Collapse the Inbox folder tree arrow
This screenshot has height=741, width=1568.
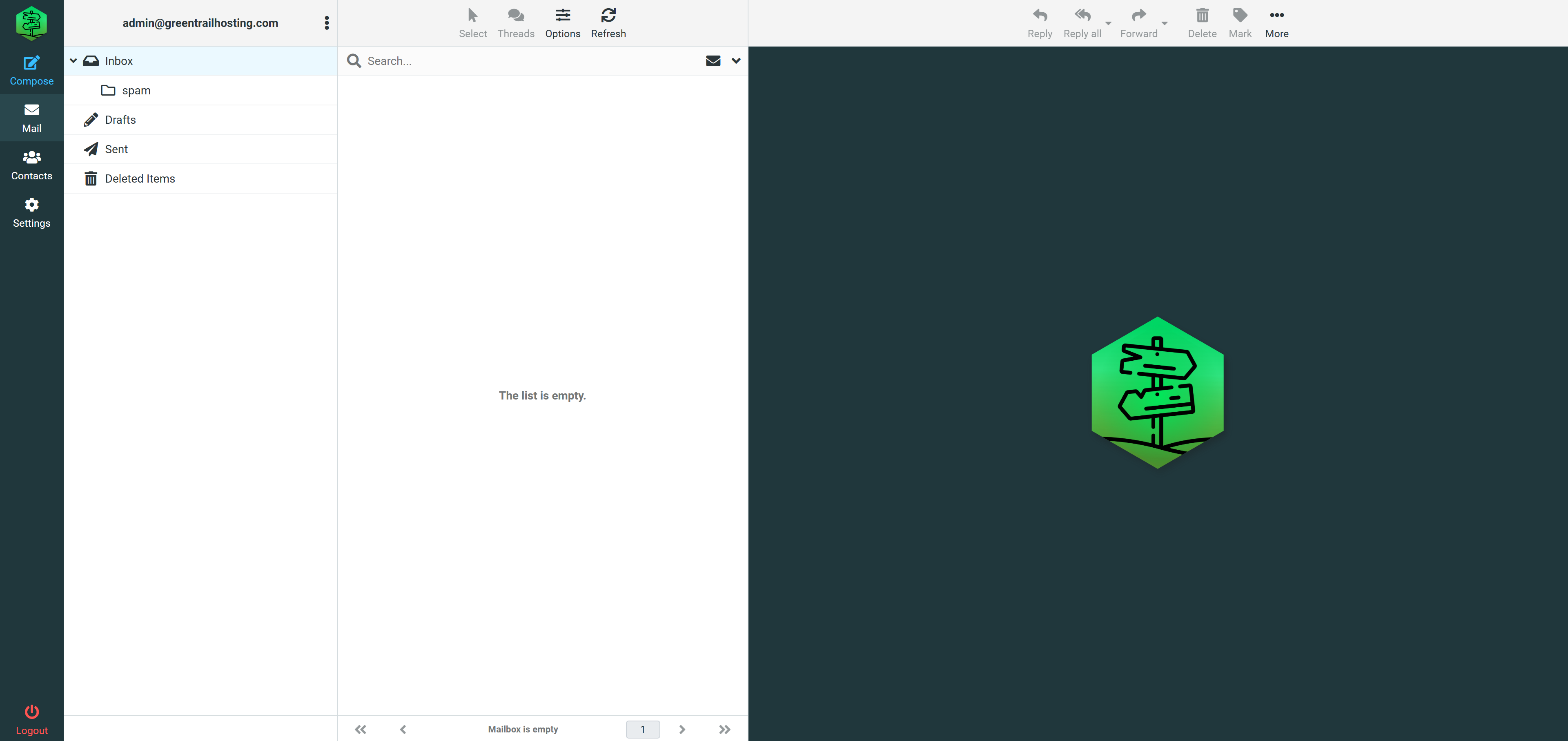click(x=73, y=61)
